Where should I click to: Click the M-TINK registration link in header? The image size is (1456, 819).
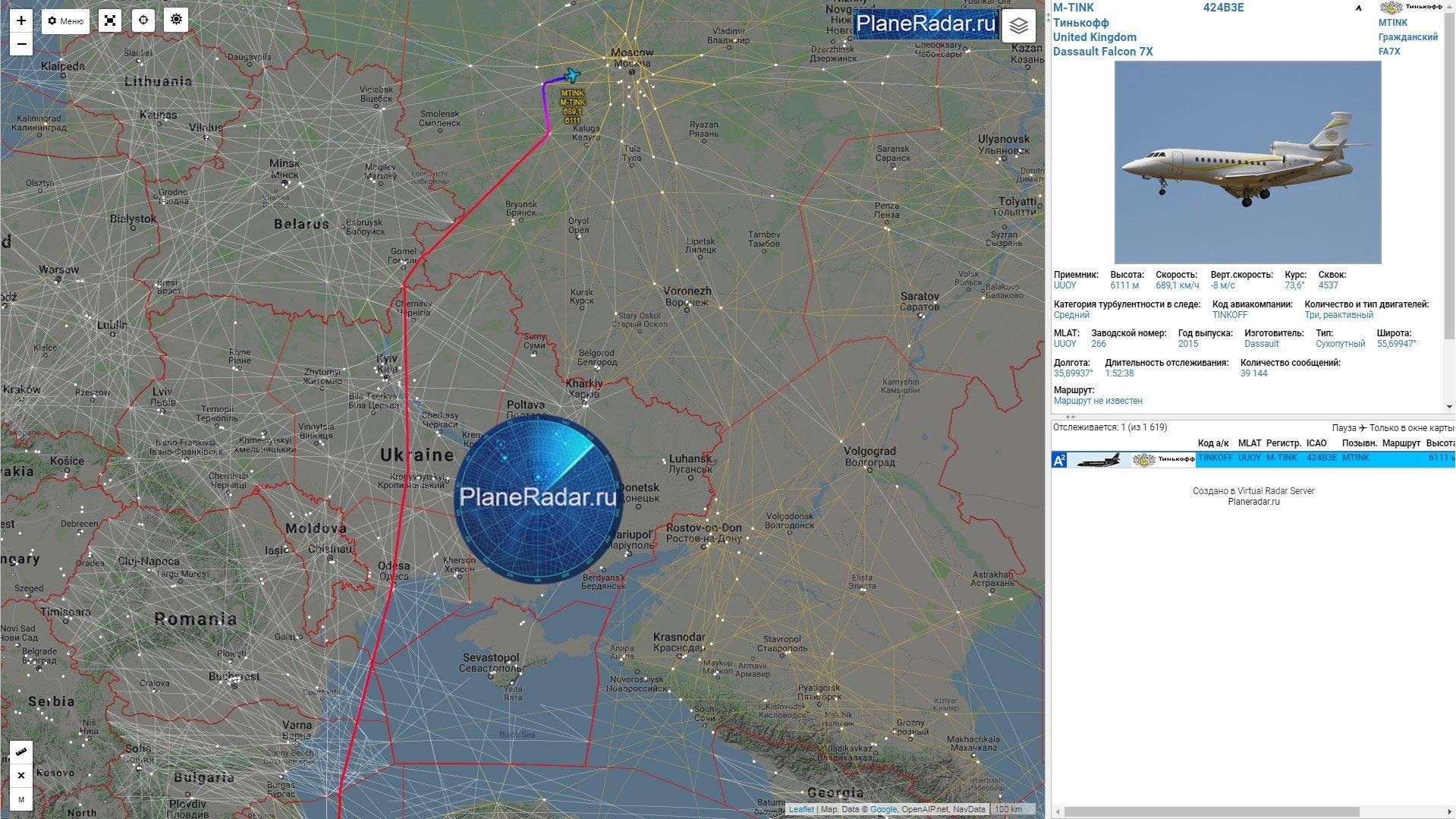(1073, 8)
